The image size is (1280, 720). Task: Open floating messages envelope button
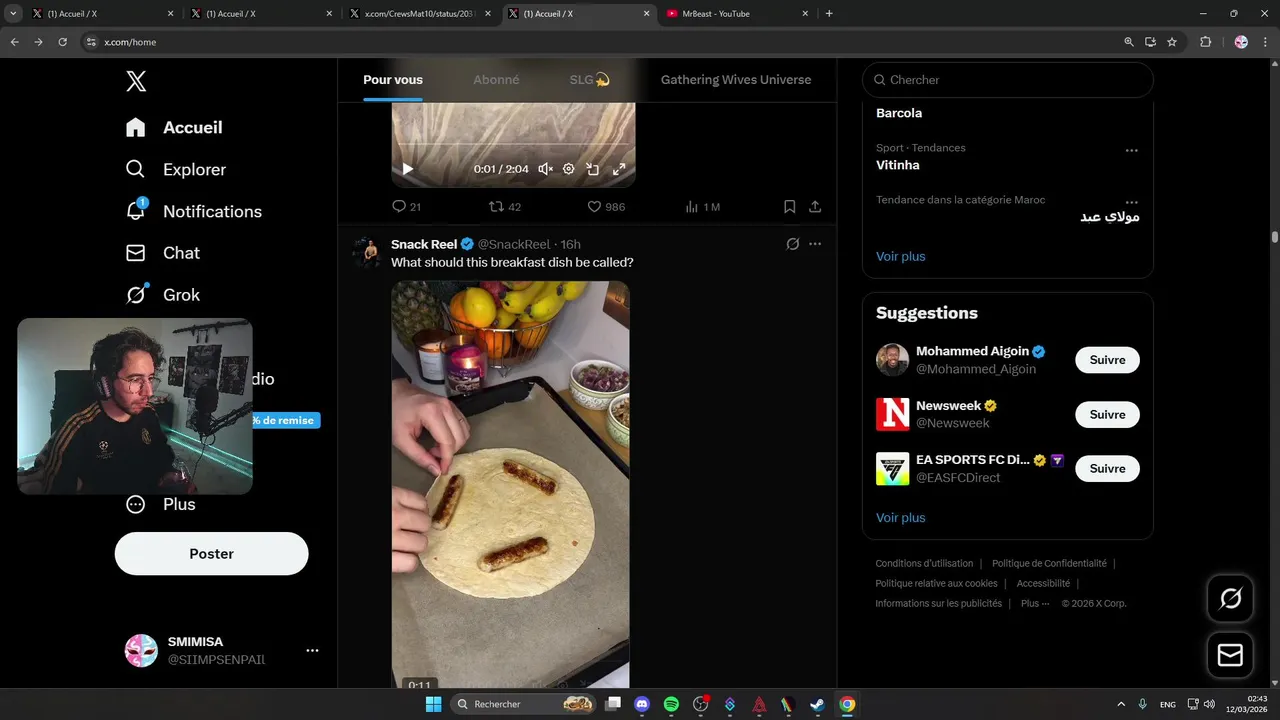click(x=1230, y=655)
